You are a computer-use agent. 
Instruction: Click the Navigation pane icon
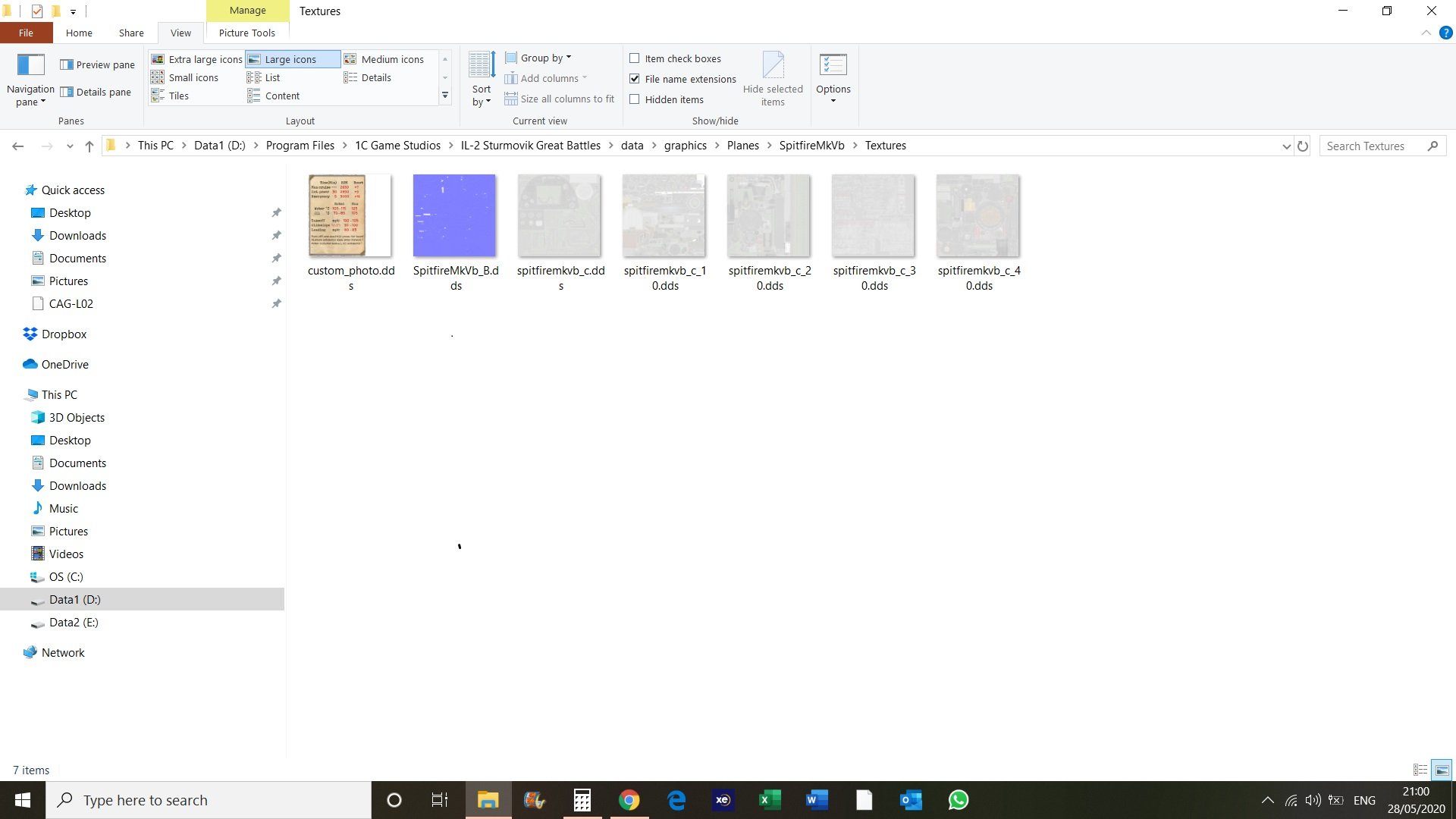pos(30,65)
